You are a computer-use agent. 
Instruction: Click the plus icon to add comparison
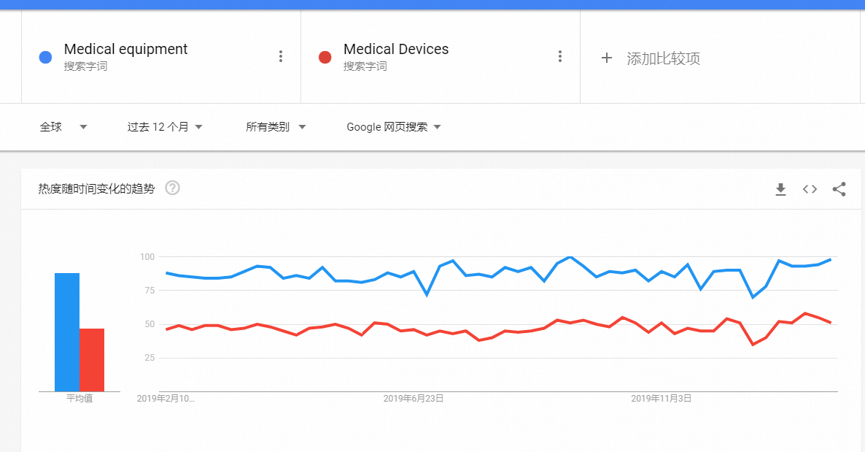pos(606,58)
